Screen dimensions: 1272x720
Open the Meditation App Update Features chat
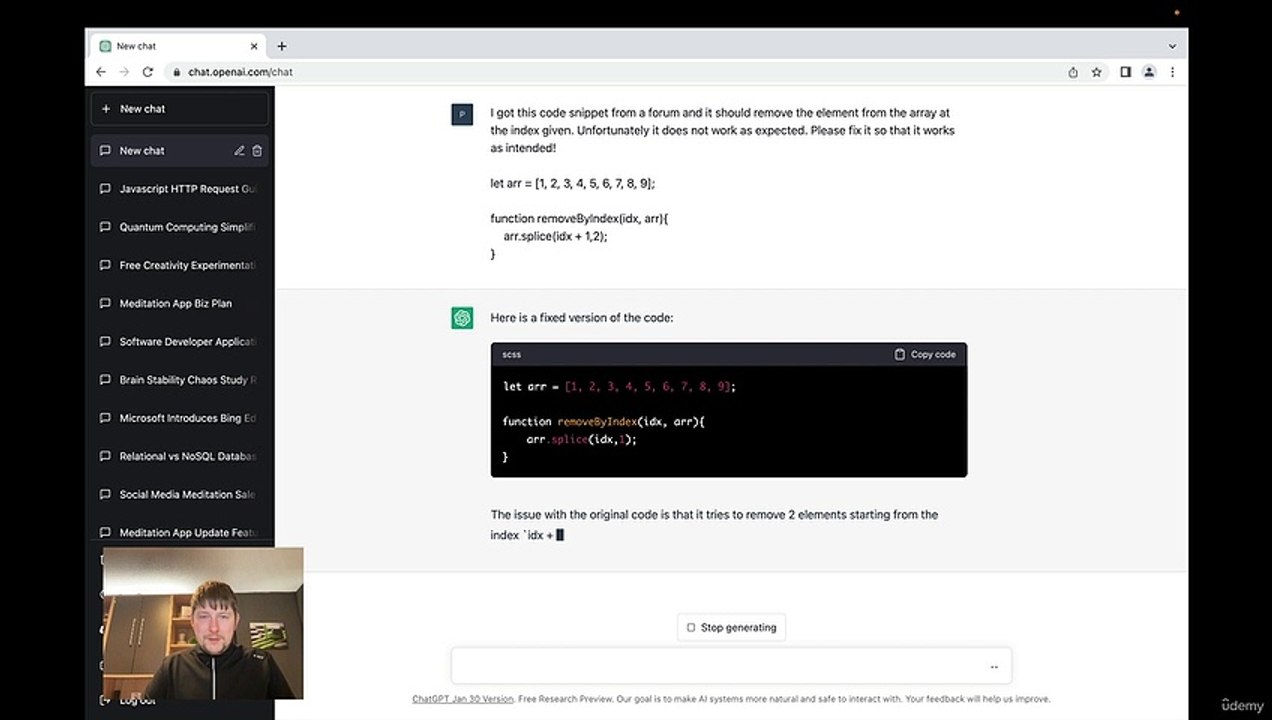(x=180, y=533)
